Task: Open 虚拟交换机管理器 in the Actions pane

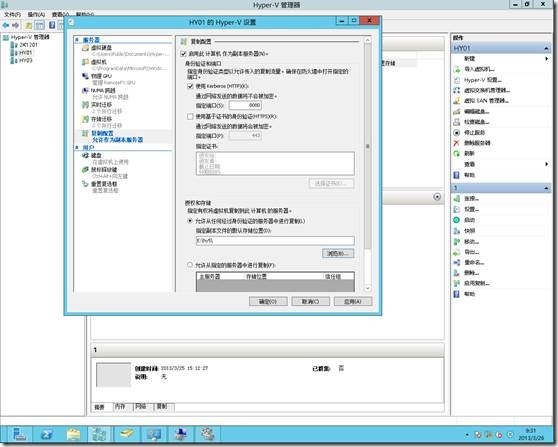Action: tap(486, 90)
